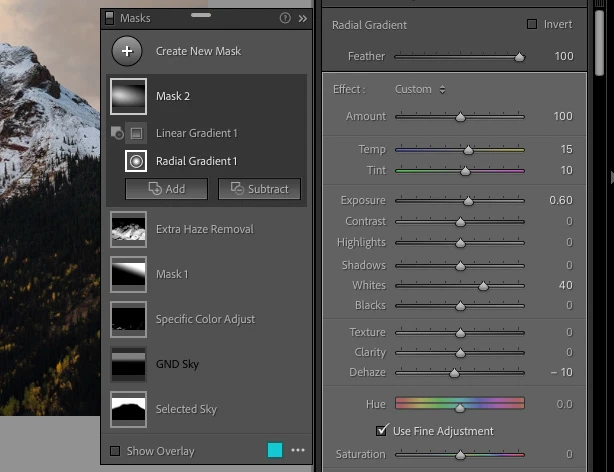Click the Exposure value field showing 0.60
Screen dimensions: 614x472
point(561,201)
